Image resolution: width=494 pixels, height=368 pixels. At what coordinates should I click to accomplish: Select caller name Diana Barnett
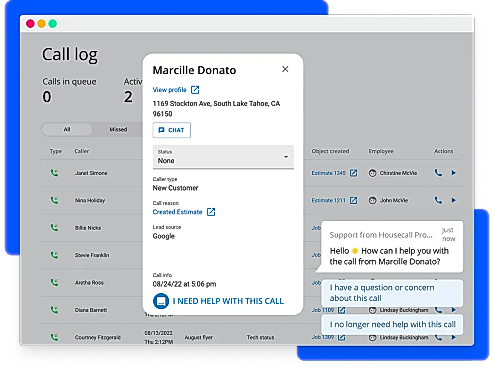[91, 310]
